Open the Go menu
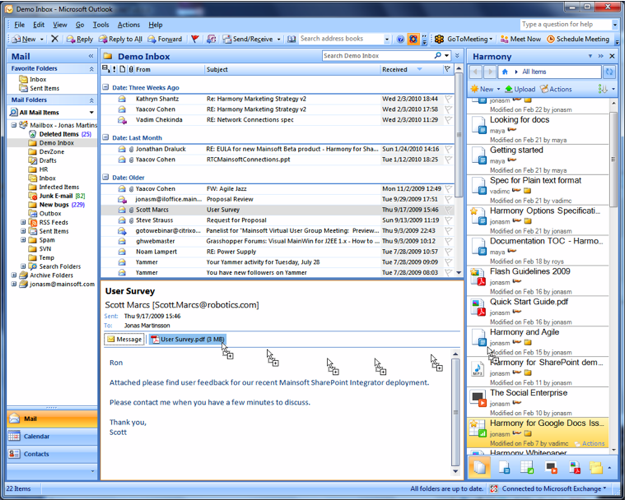 tap(80, 25)
